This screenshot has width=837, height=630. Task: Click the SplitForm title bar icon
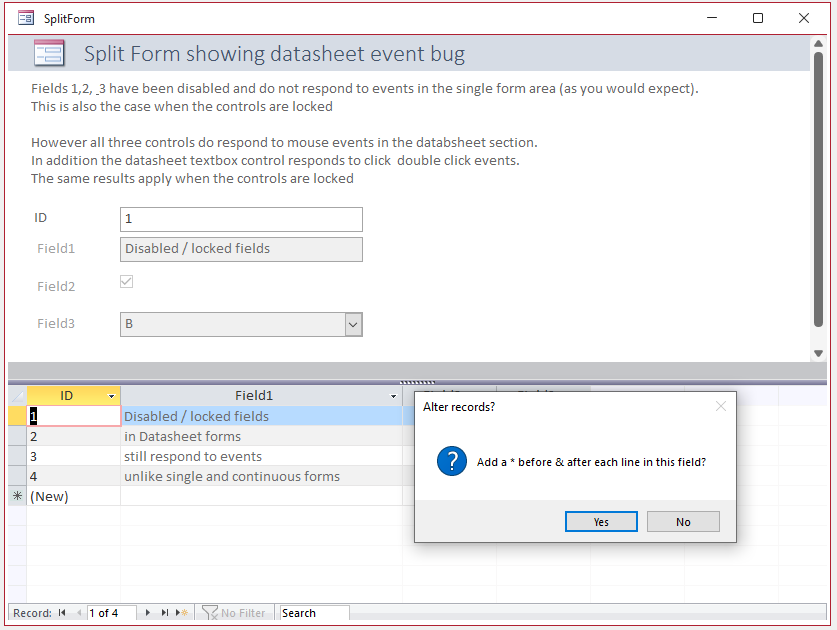tap(26, 18)
